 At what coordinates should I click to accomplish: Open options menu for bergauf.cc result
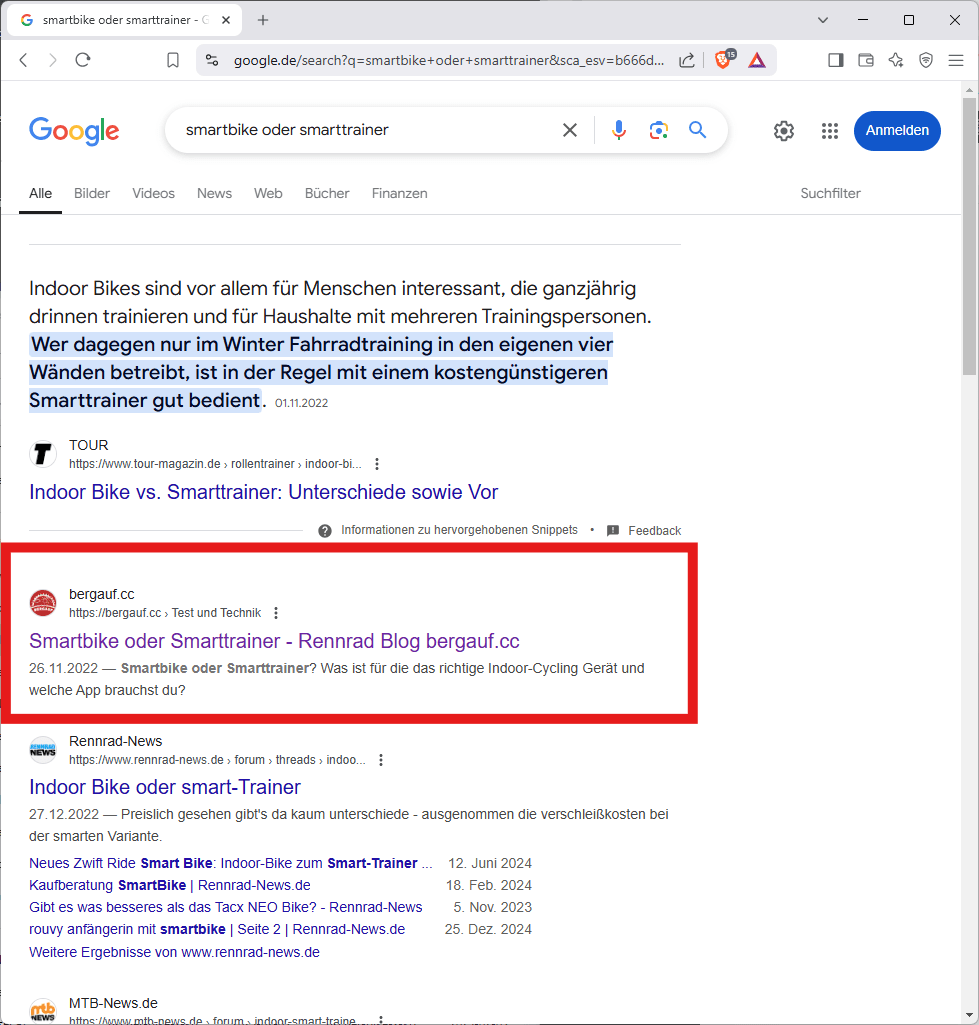(276, 613)
